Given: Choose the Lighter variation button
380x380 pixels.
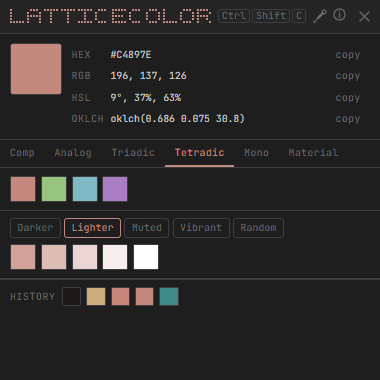Looking at the screenshot, I should (92, 228).
